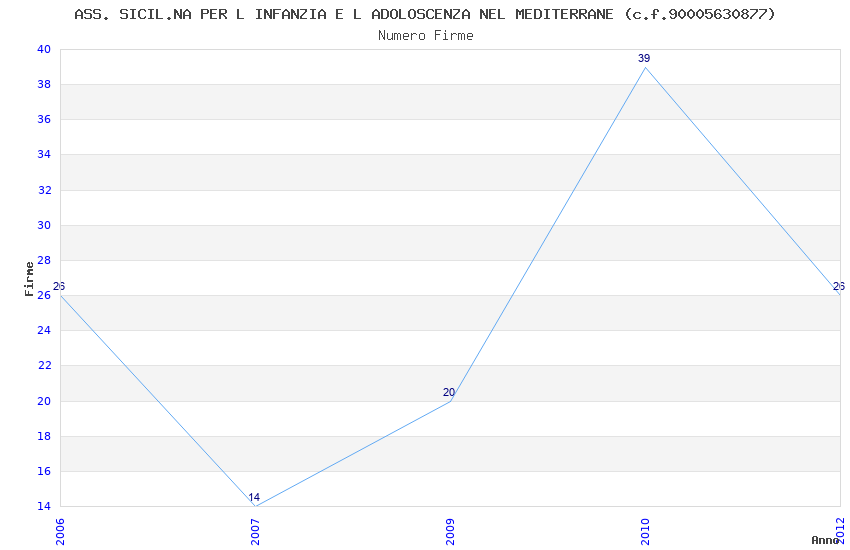
Task: Click the data label 26 on the 2012 point
Action: click(839, 287)
